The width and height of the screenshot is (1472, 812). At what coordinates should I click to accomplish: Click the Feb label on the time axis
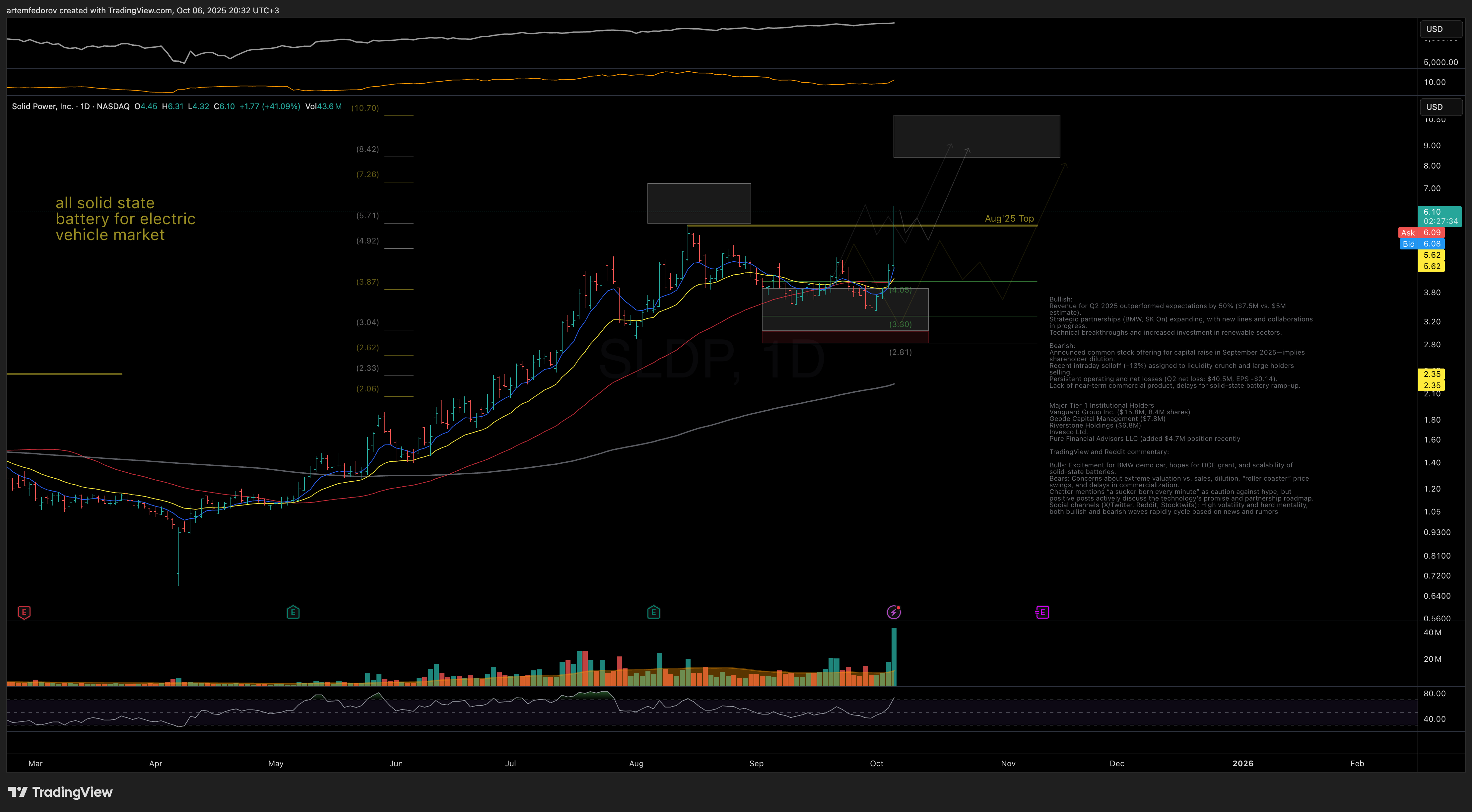pos(1357,764)
